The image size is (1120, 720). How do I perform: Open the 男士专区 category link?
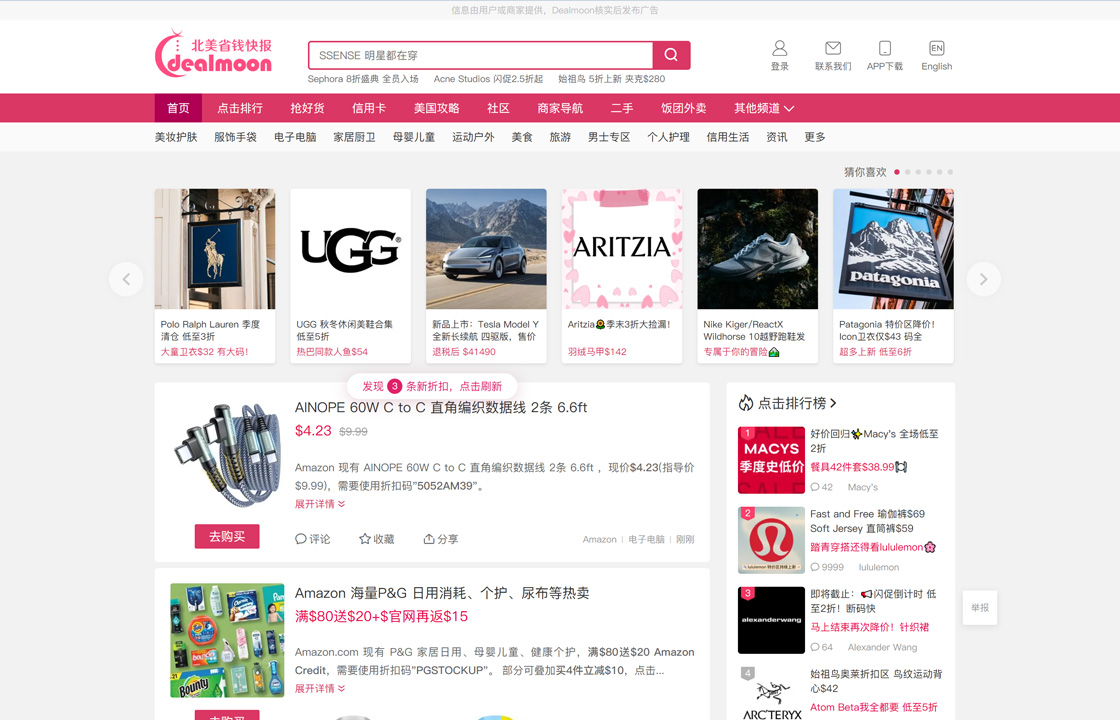tap(609, 137)
